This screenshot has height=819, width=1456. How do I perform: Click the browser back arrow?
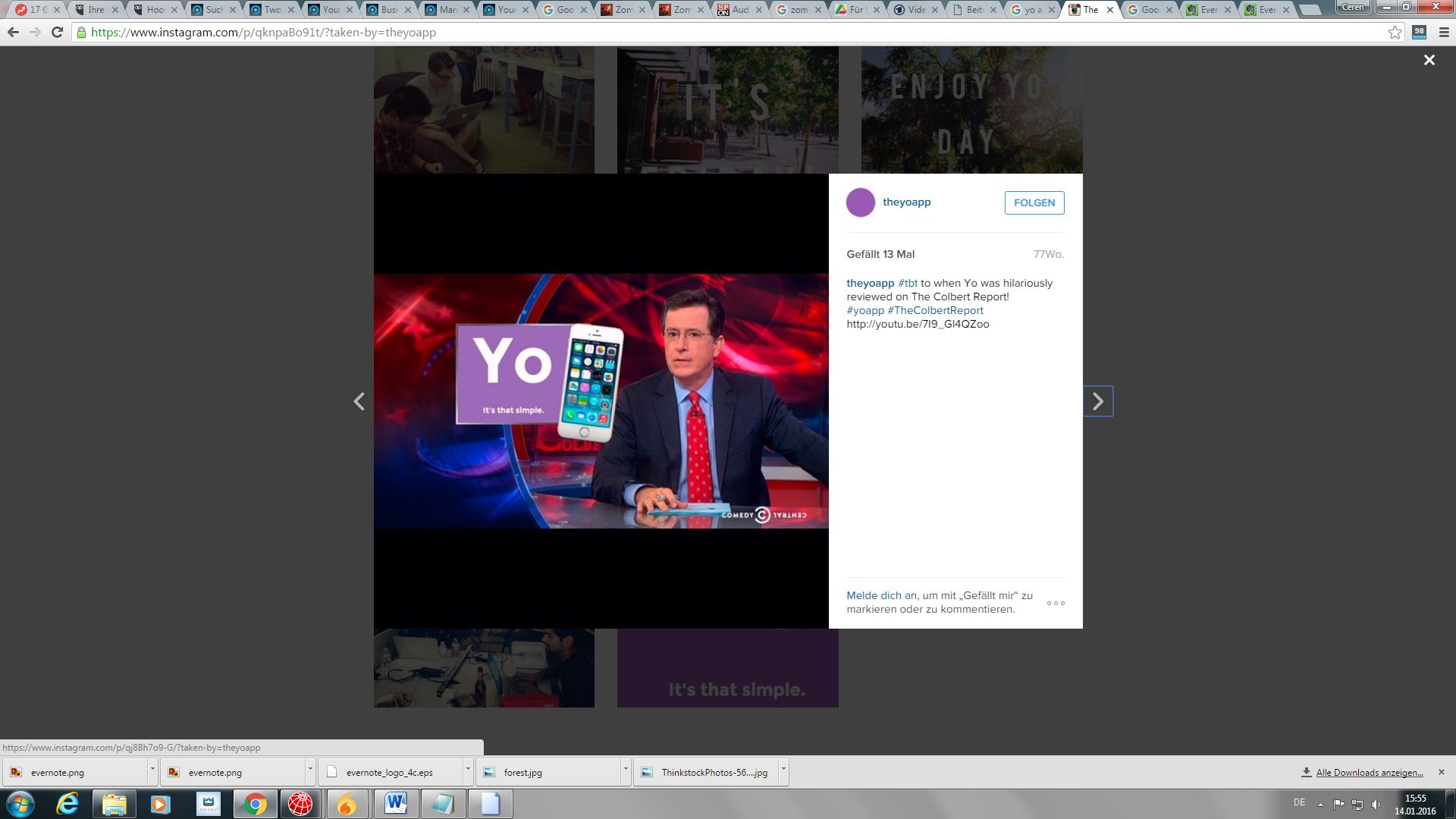(13, 33)
